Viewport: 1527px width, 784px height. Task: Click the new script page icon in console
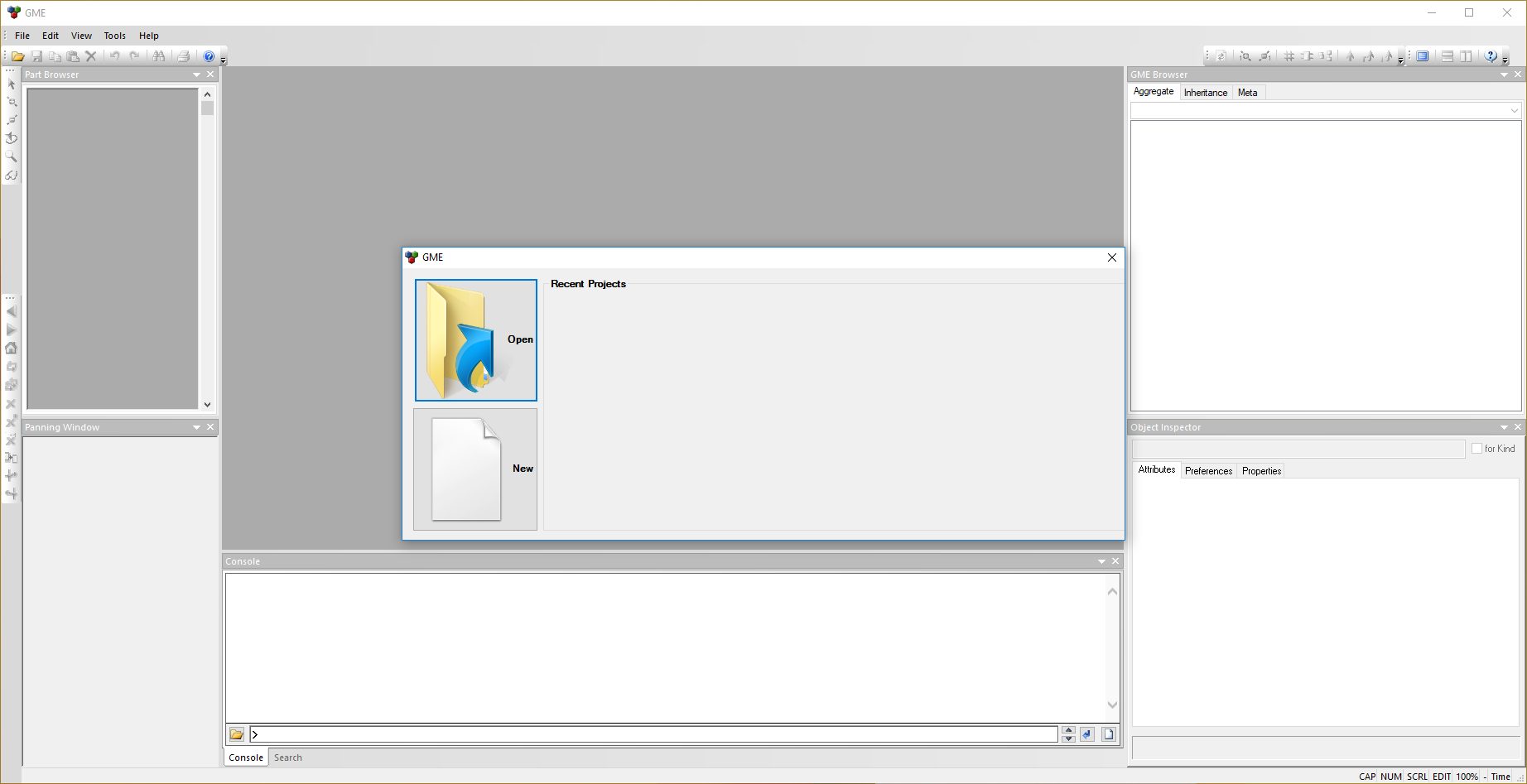click(x=1109, y=734)
